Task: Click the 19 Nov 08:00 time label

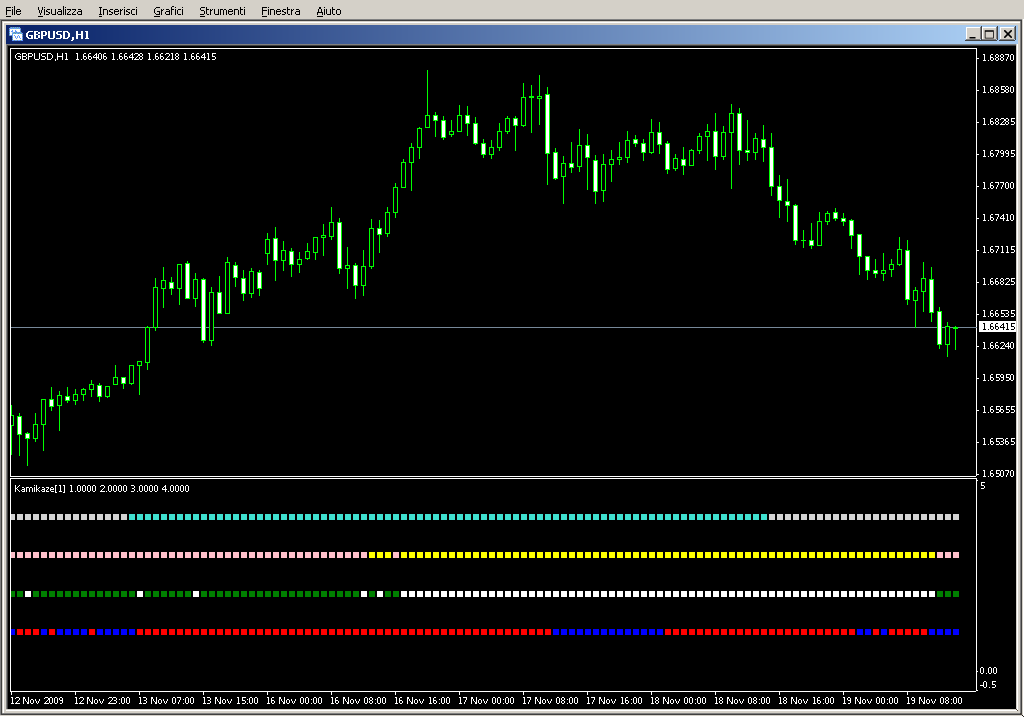Action: click(x=934, y=701)
